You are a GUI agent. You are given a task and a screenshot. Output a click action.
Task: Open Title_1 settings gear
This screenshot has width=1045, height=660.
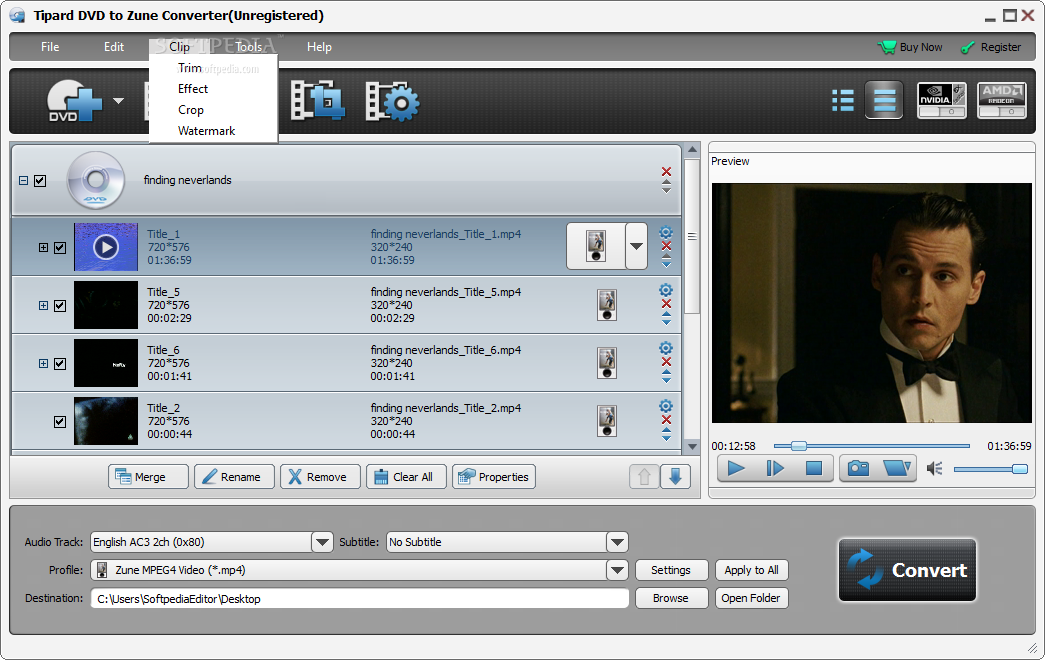666,233
